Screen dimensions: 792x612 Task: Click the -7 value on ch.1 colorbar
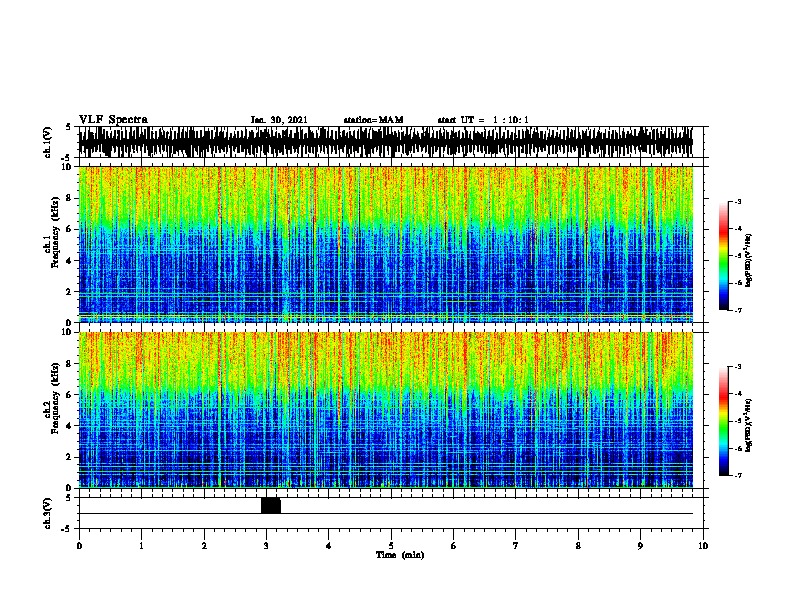[737, 310]
